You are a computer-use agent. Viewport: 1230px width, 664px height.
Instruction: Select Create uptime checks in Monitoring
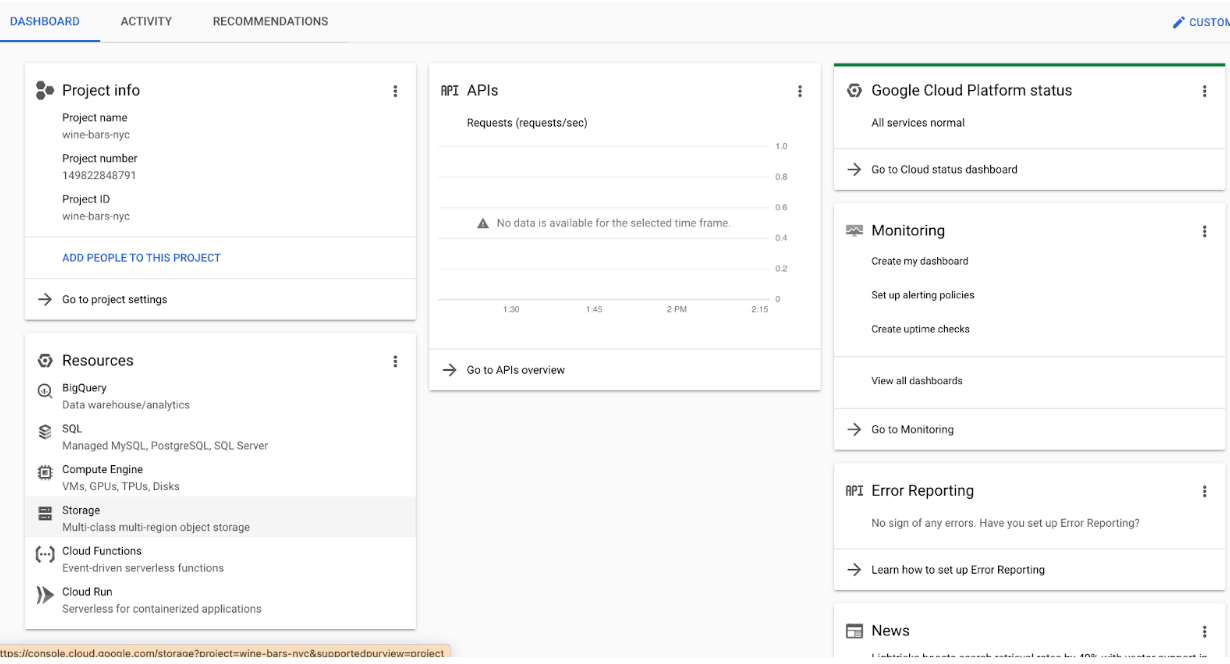[x=920, y=329]
